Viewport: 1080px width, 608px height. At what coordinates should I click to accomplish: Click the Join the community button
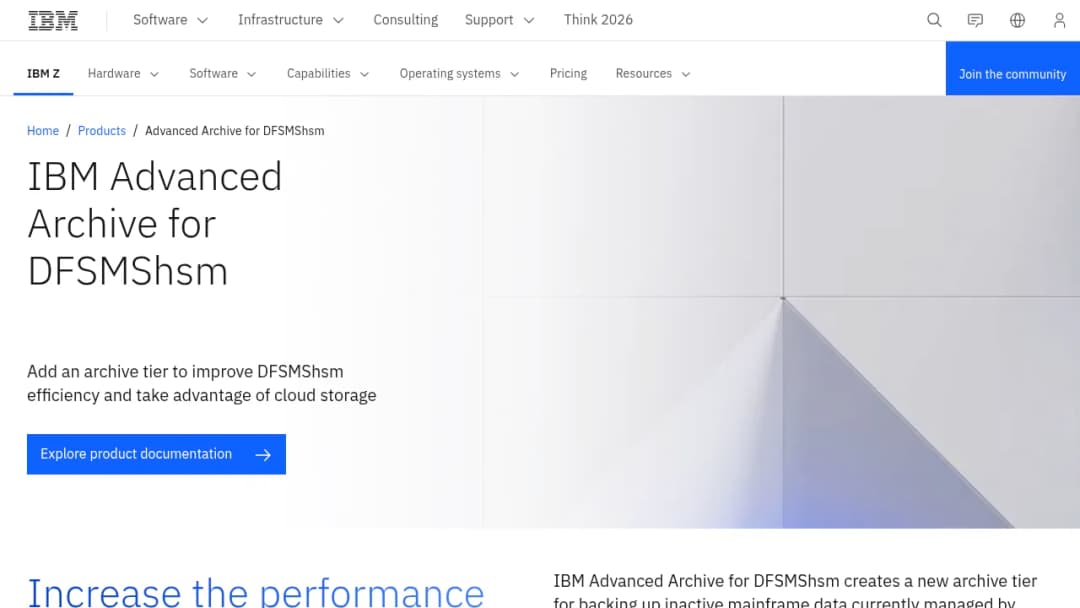[1012, 68]
